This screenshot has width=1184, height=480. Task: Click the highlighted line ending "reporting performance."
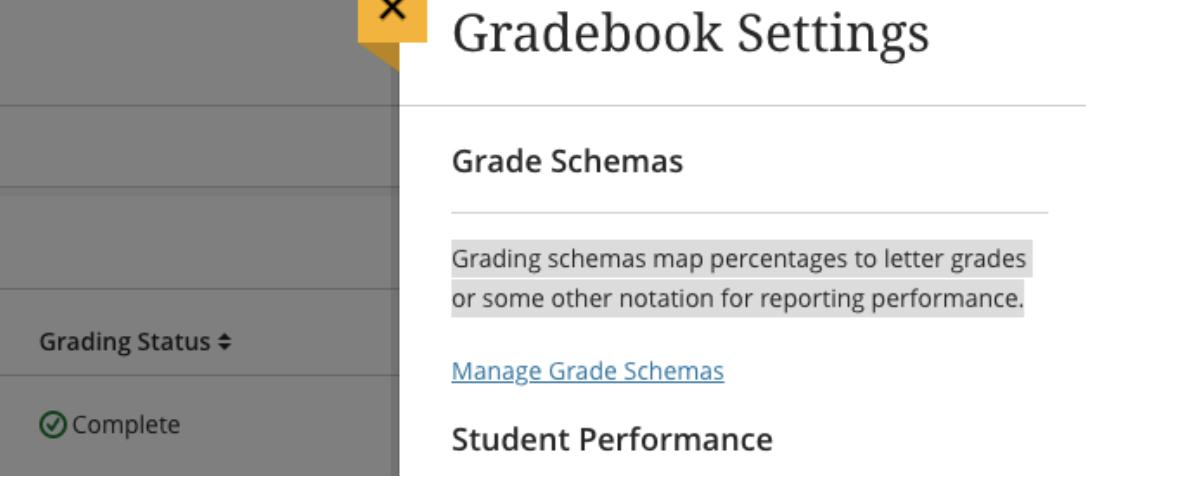point(738,299)
